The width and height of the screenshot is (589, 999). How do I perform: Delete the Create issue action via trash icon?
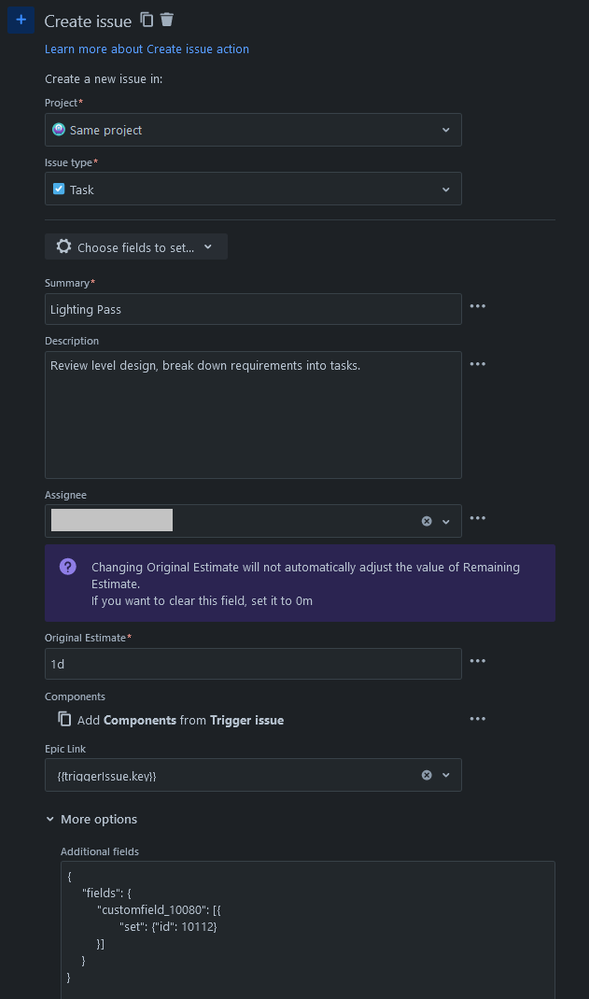pos(166,19)
